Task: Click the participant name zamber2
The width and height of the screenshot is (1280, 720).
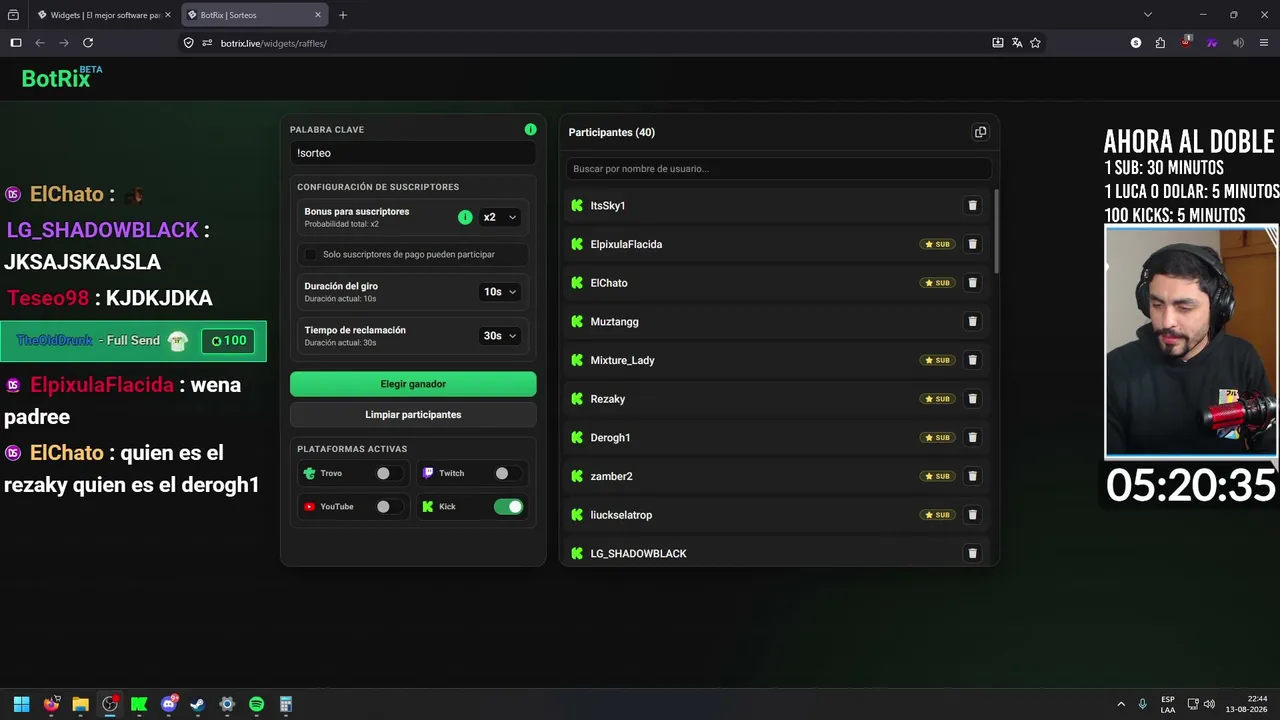Action: pos(611,476)
